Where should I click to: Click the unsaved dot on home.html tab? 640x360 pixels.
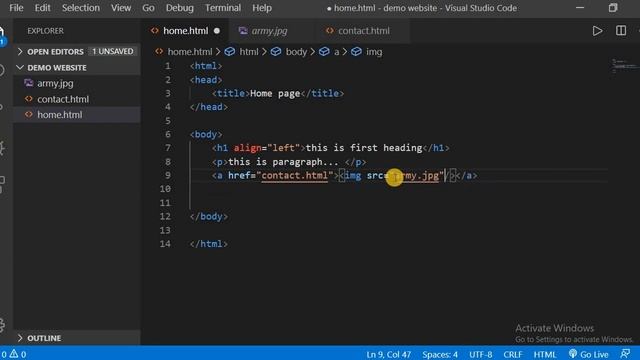[x=217, y=31]
